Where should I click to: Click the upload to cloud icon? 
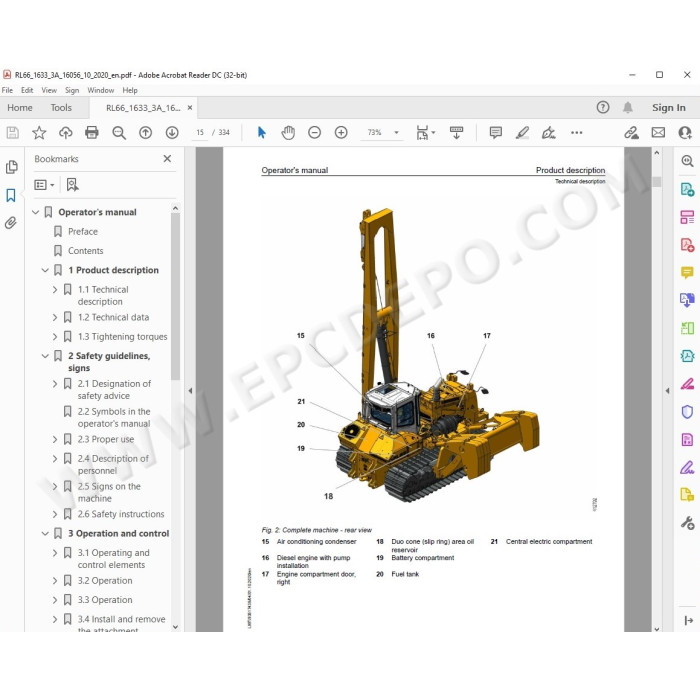pos(66,133)
